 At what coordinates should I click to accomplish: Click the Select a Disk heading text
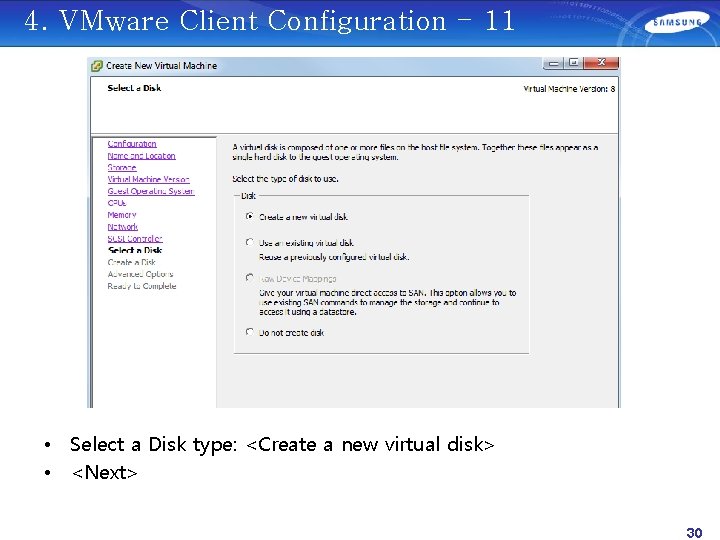(x=134, y=88)
